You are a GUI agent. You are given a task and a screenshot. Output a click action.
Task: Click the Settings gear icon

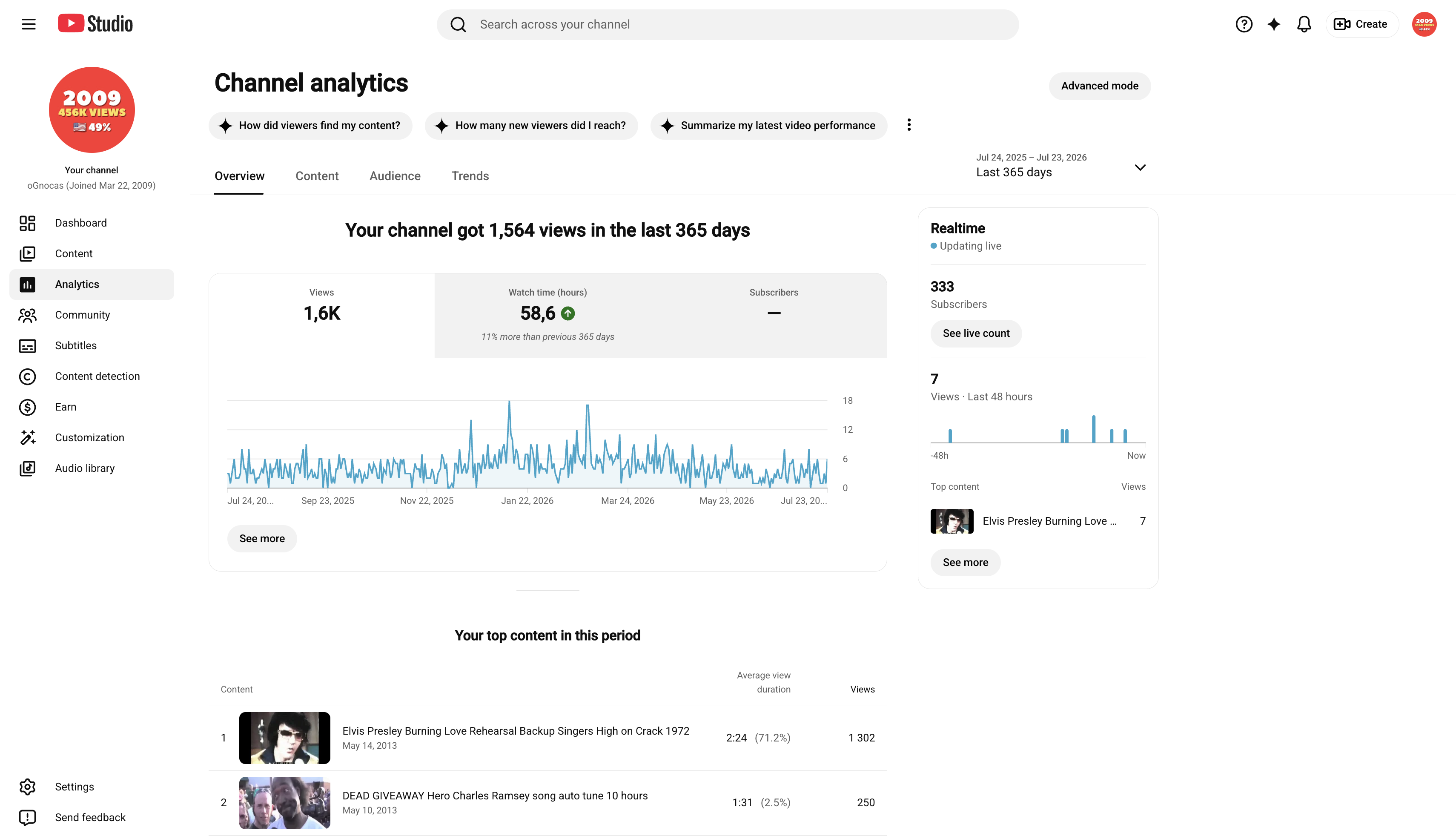pyautogui.click(x=27, y=787)
